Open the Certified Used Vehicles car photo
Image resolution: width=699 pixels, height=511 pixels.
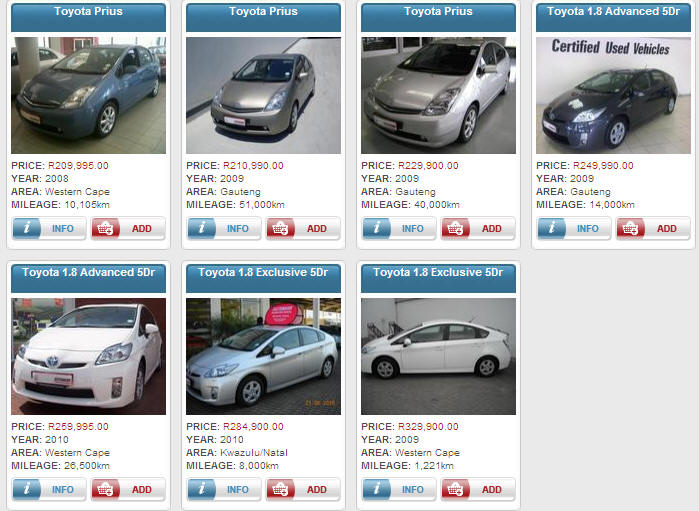click(x=613, y=95)
